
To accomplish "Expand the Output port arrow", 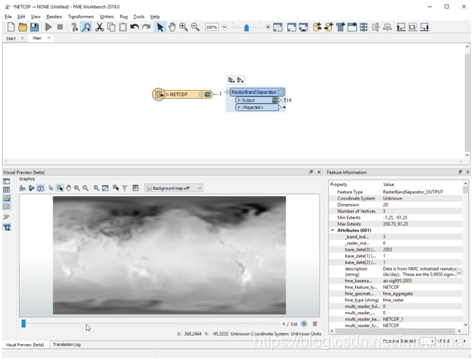I will 239,100.
